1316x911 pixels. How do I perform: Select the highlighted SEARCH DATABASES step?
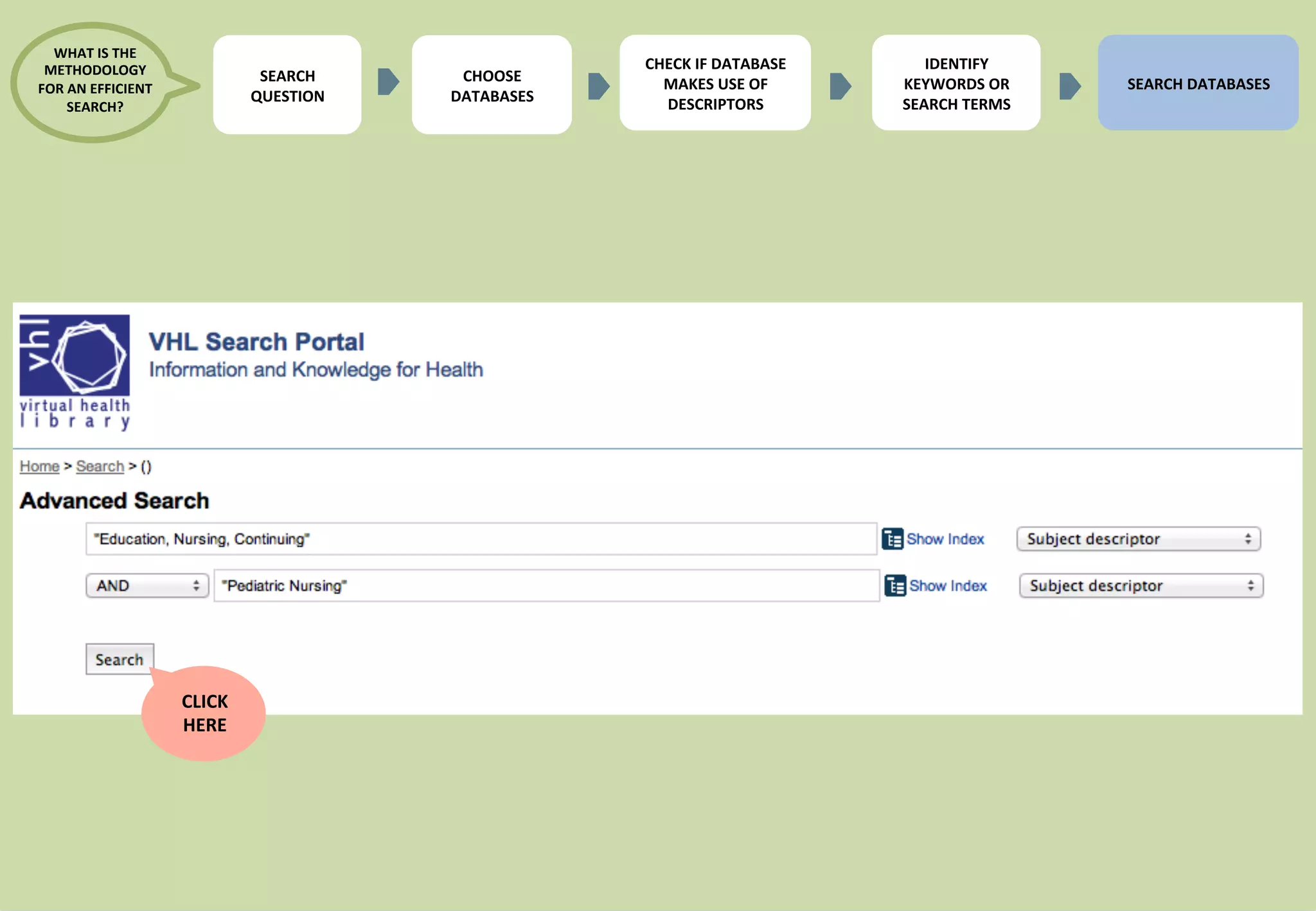pos(1198,84)
